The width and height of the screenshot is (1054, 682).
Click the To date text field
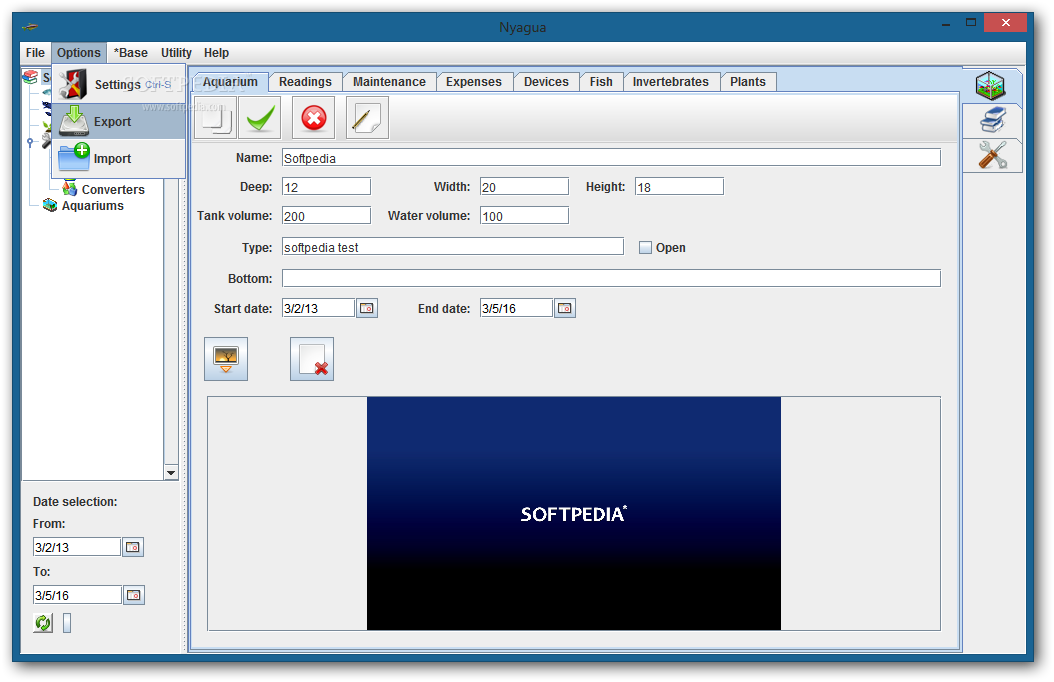coord(77,595)
